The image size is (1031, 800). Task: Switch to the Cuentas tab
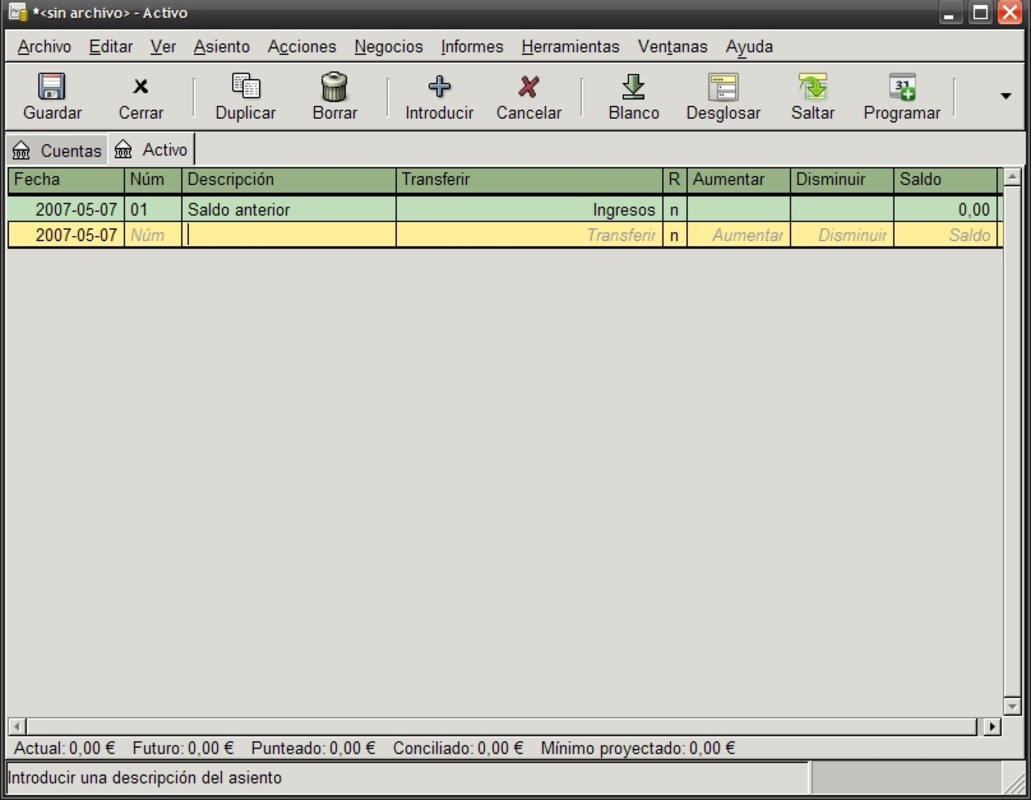[x=57, y=151]
